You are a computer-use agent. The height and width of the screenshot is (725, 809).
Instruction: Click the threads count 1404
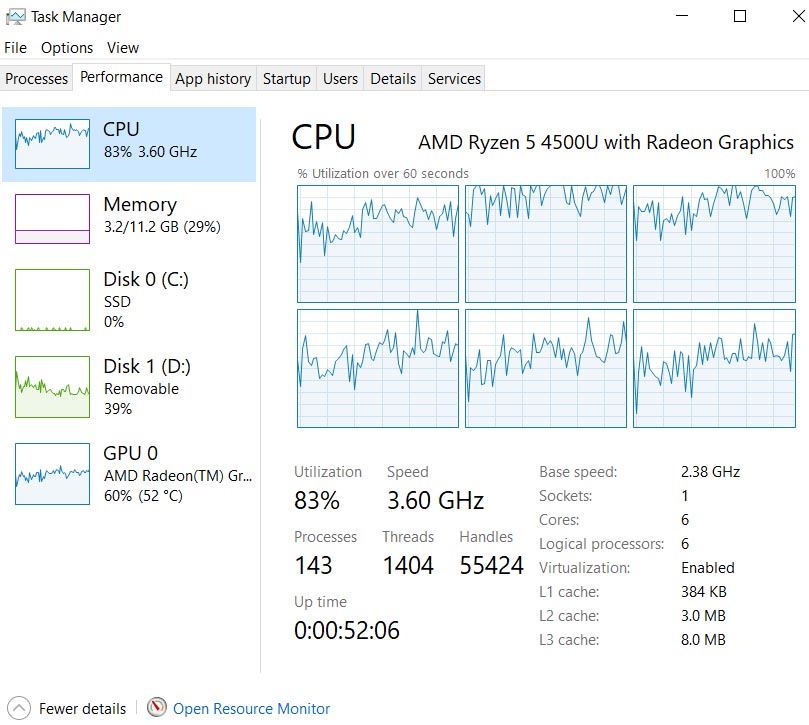pos(408,565)
